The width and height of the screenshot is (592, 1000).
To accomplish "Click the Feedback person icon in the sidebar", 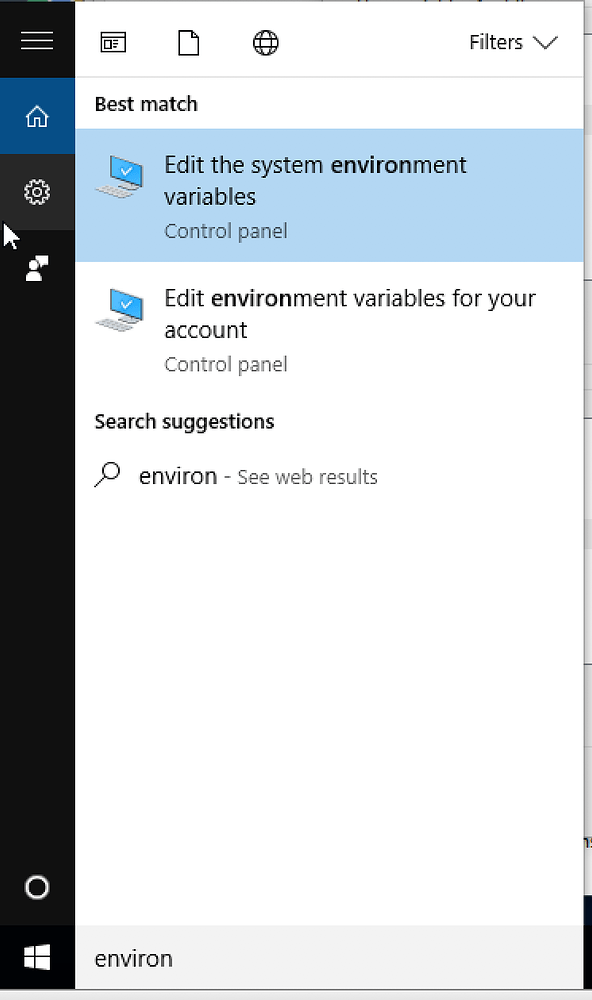I will (37, 268).
